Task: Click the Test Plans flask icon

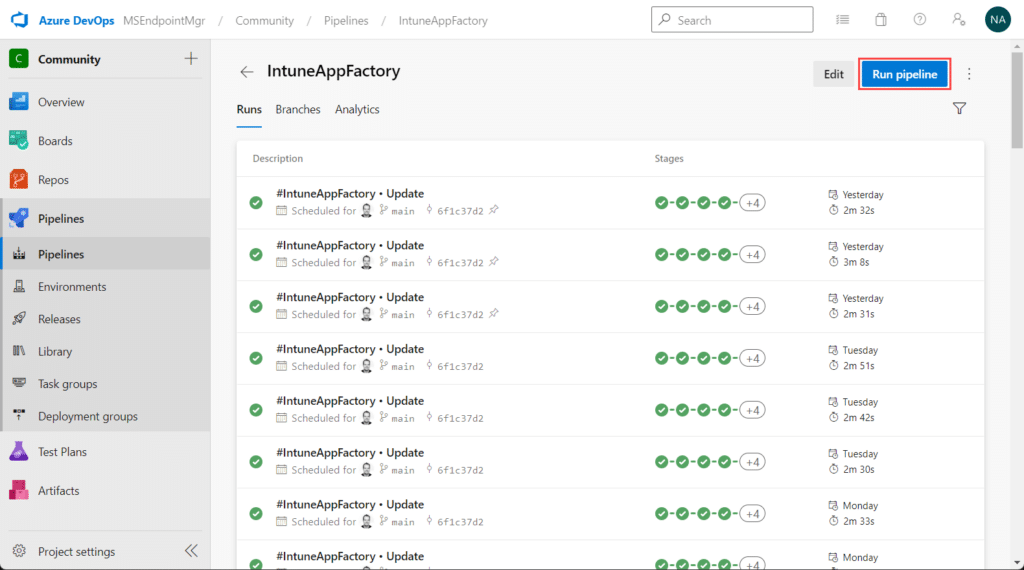Action: pyautogui.click(x=19, y=451)
